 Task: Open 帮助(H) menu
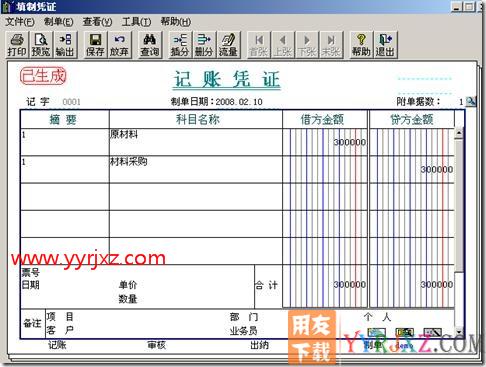click(176, 22)
